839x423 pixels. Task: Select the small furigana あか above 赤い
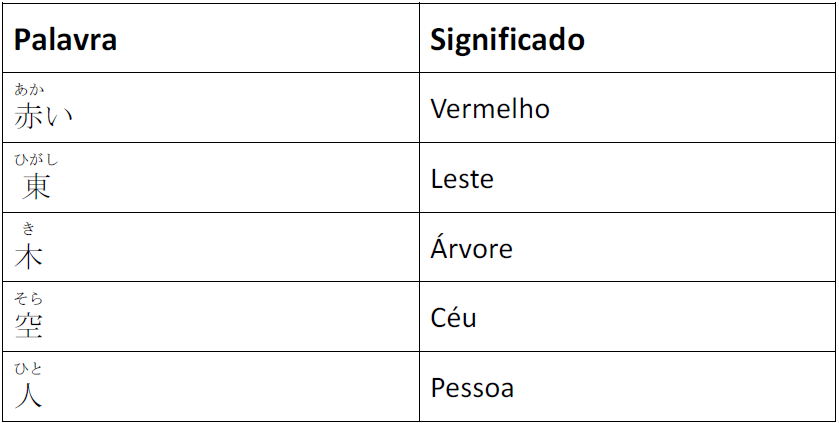click(x=29, y=90)
